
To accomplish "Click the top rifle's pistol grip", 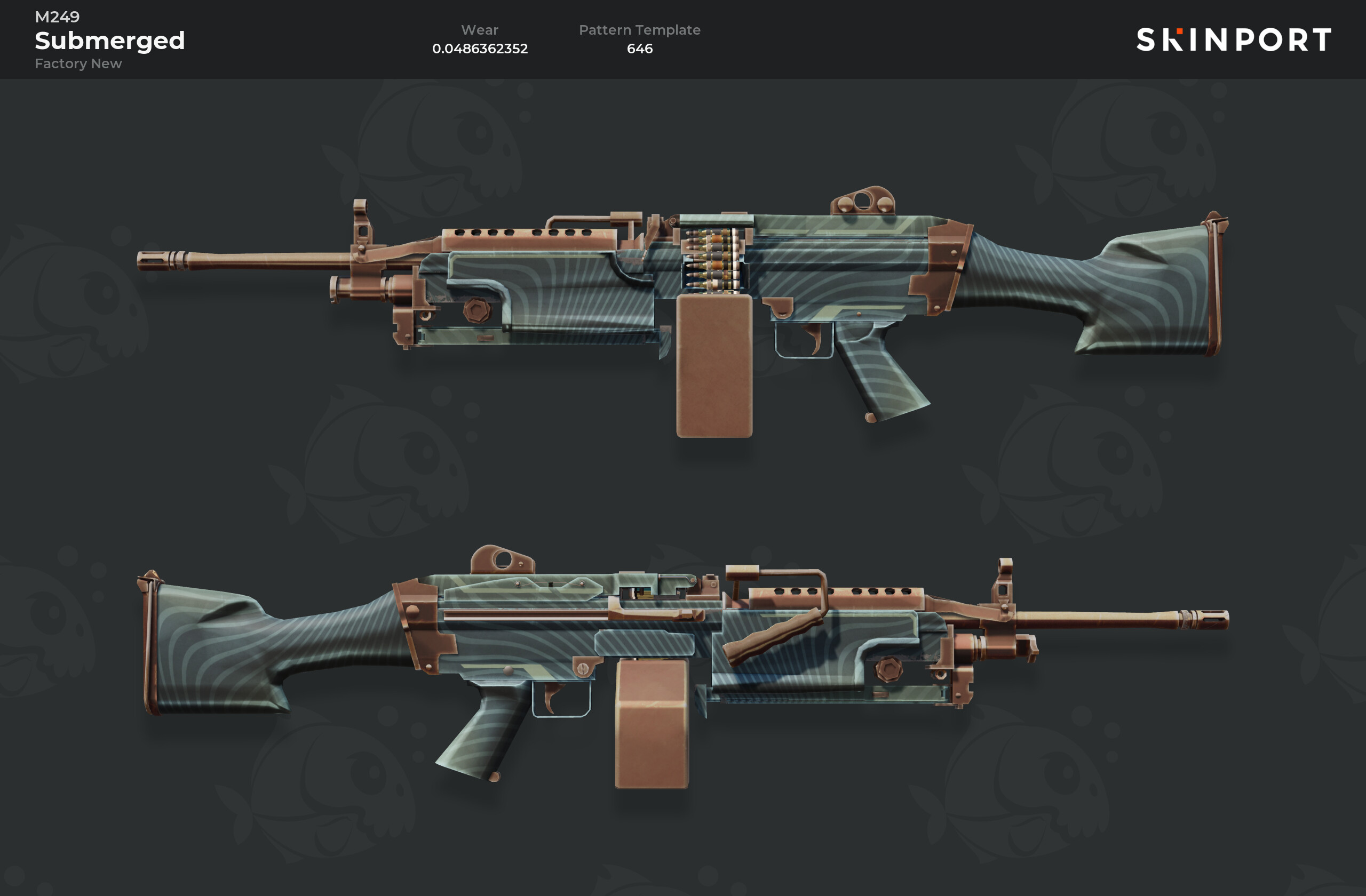I will coord(880,373).
